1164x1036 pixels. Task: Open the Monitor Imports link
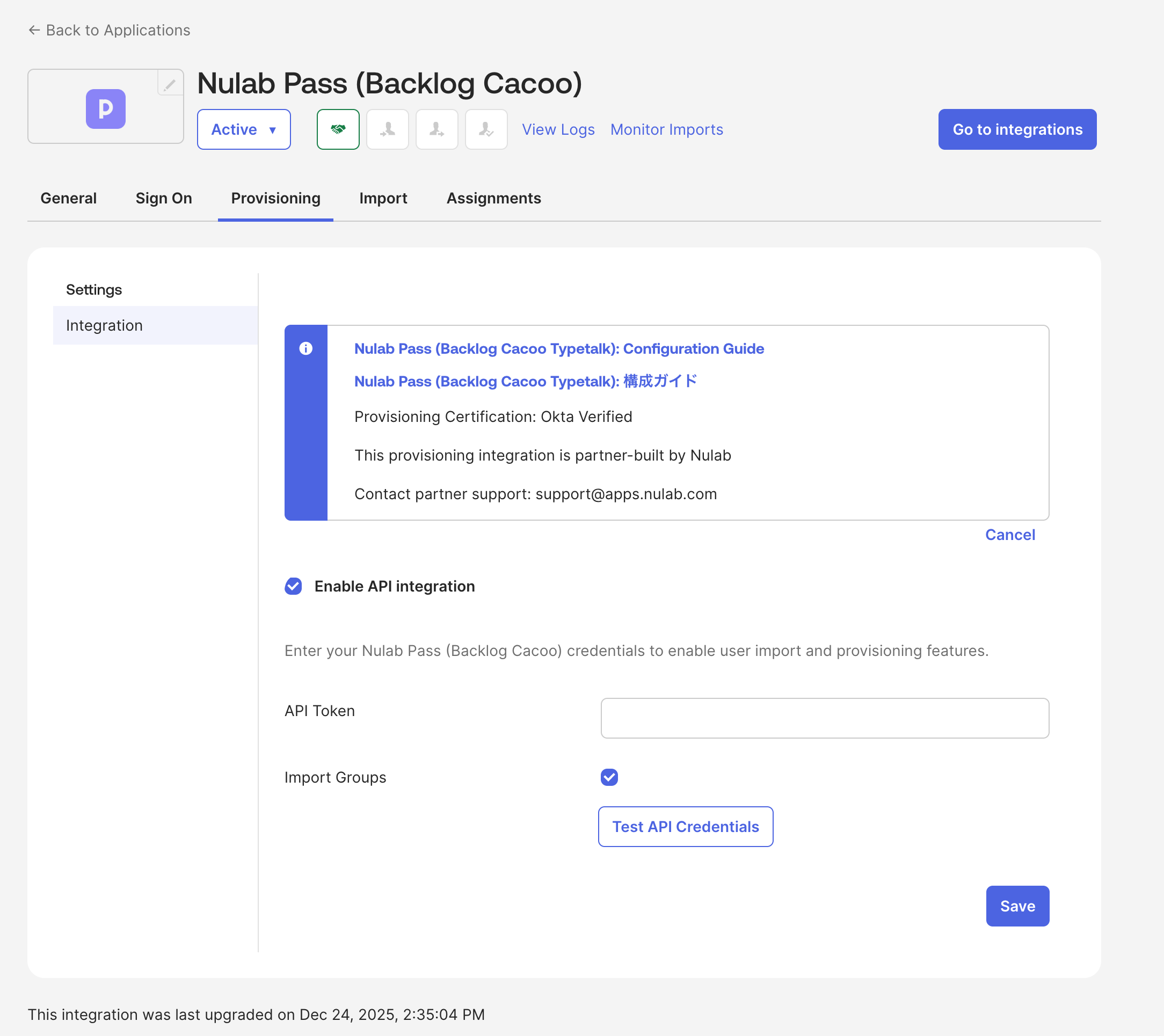[667, 130]
